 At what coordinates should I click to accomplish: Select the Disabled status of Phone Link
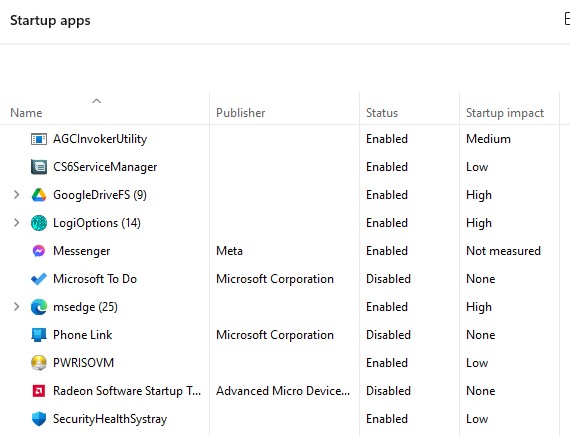pos(388,335)
